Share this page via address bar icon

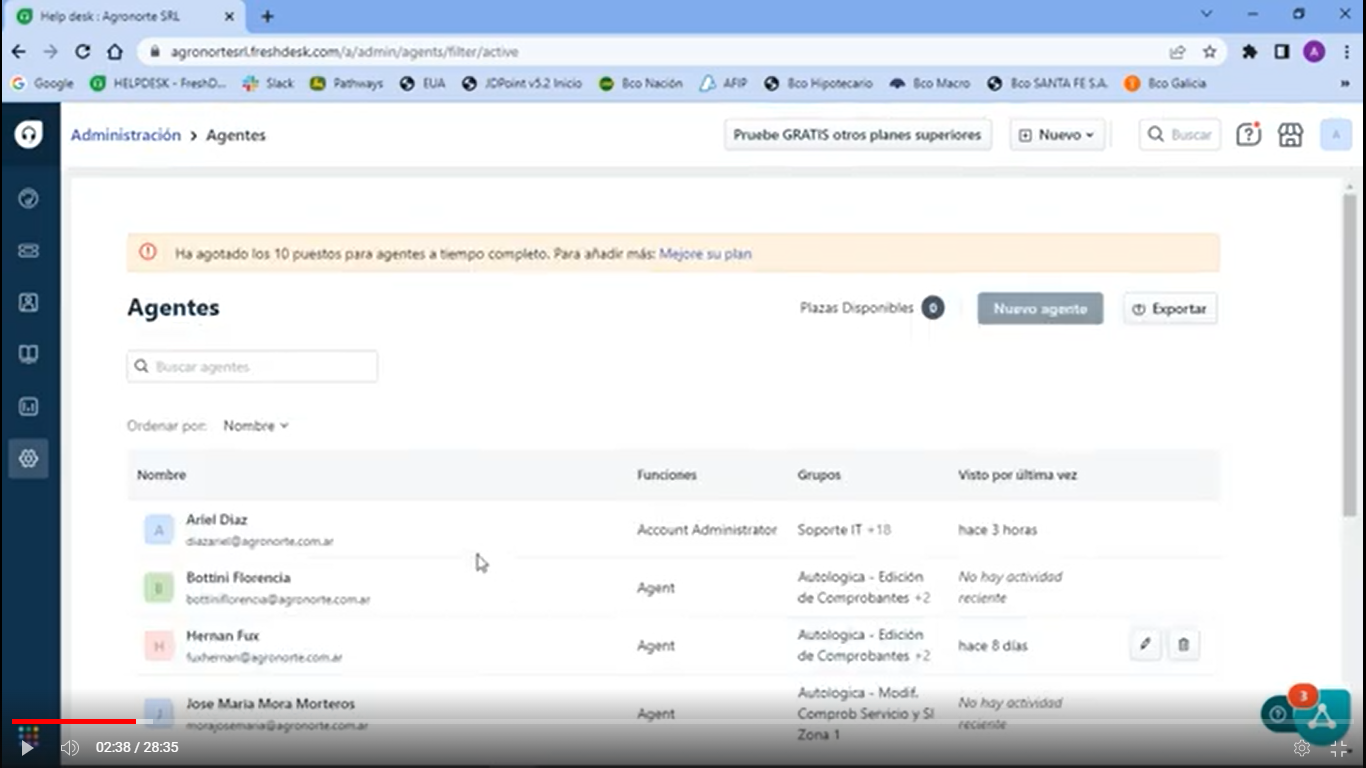click(x=1177, y=52)
